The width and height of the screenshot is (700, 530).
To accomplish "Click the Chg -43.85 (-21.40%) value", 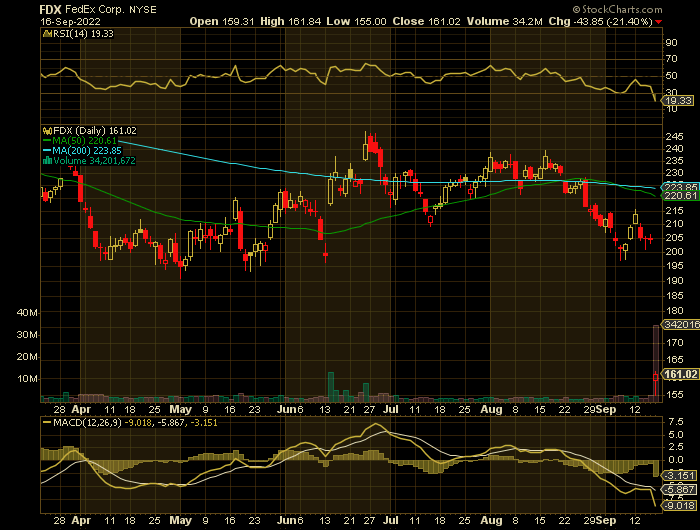I will pyautogui.click(x=600, y=21).
